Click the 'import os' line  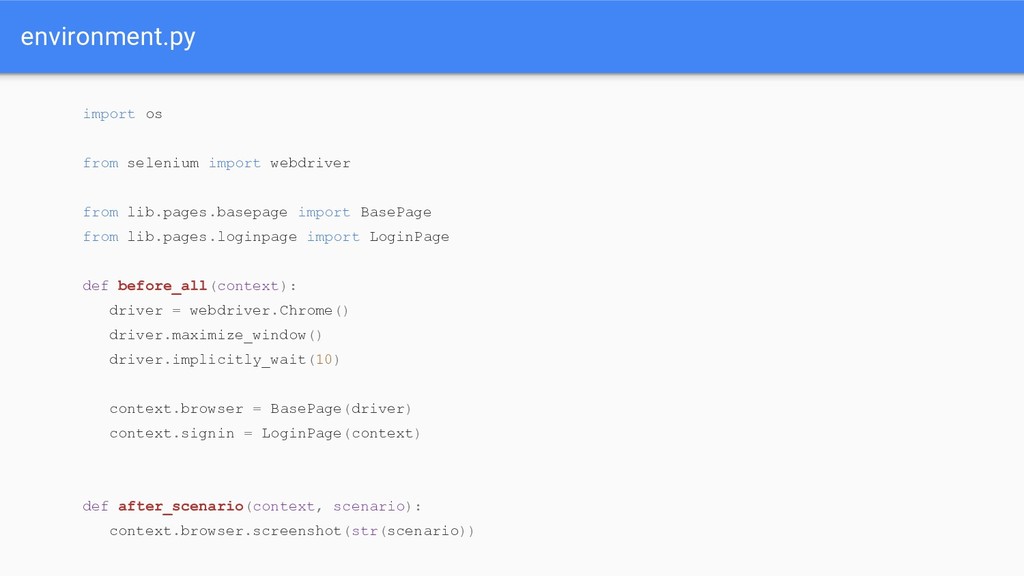122,114
